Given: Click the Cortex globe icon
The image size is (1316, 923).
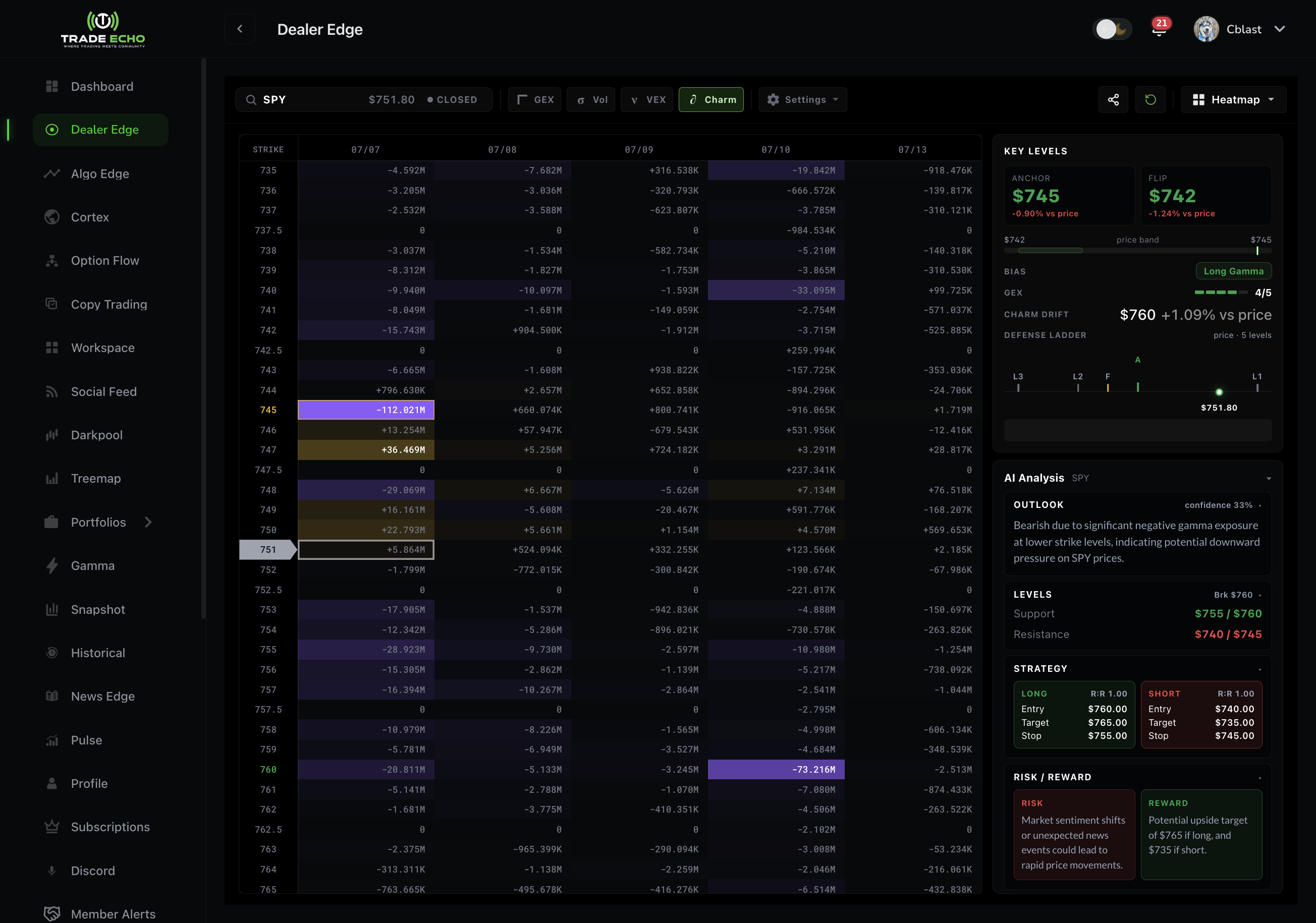Looking at the screenshot, I should coord(51,217).
